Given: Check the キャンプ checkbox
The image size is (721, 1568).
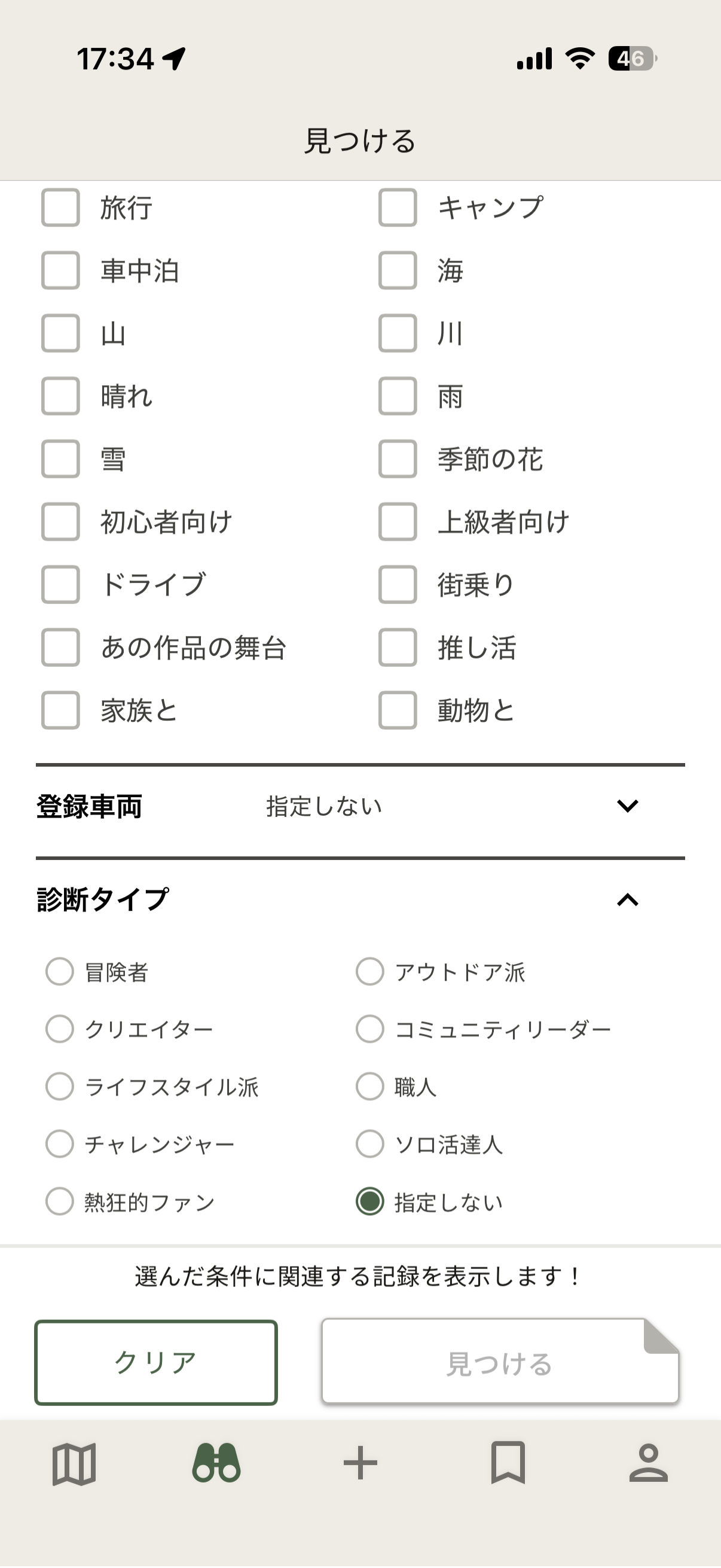Looking at the screenshot, I should point(398,208).
